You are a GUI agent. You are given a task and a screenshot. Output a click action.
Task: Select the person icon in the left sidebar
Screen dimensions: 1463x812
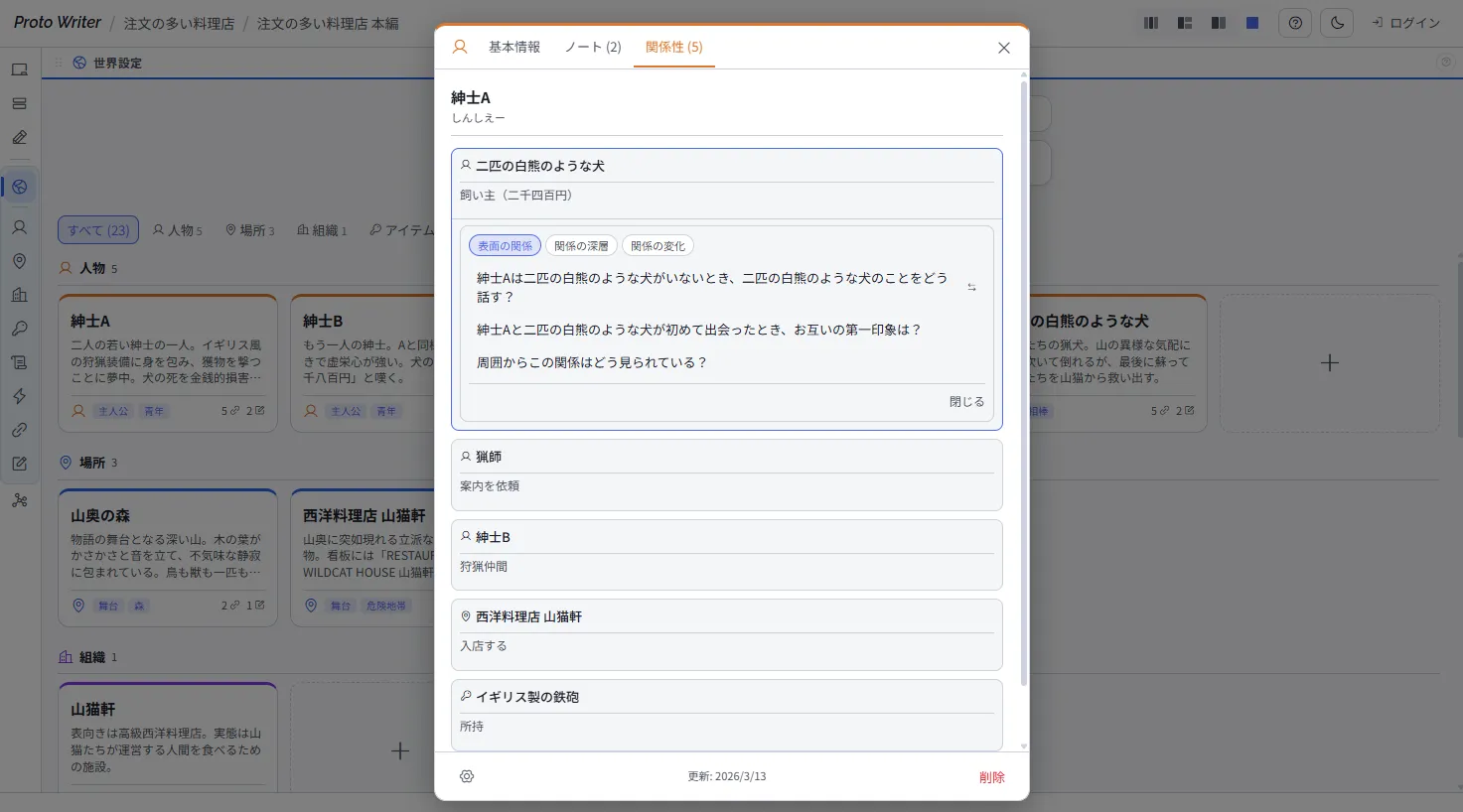tap(21, 226)
